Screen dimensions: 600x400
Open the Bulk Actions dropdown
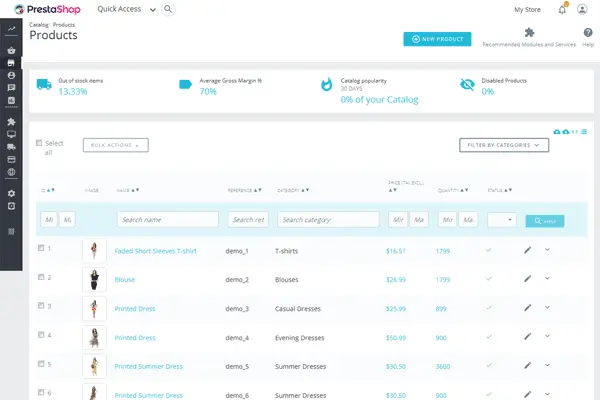116,145
